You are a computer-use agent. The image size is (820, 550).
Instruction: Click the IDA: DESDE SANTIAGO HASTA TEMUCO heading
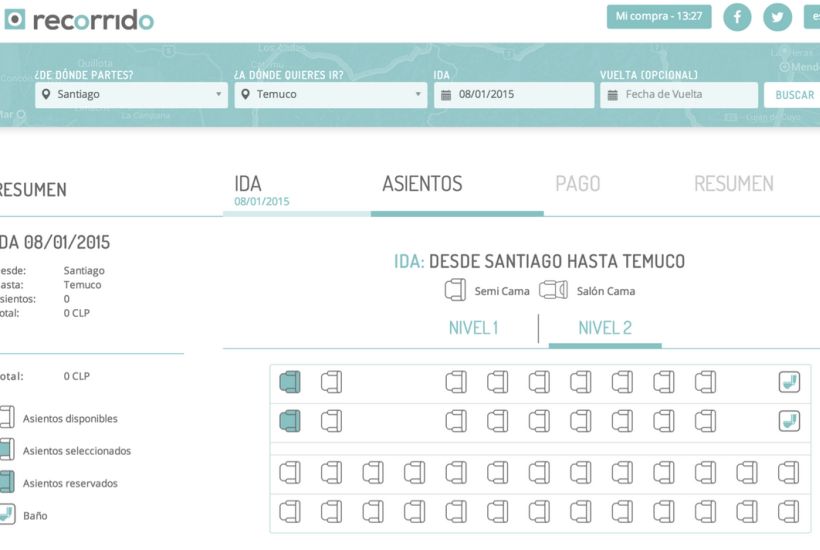click(539, 261)
